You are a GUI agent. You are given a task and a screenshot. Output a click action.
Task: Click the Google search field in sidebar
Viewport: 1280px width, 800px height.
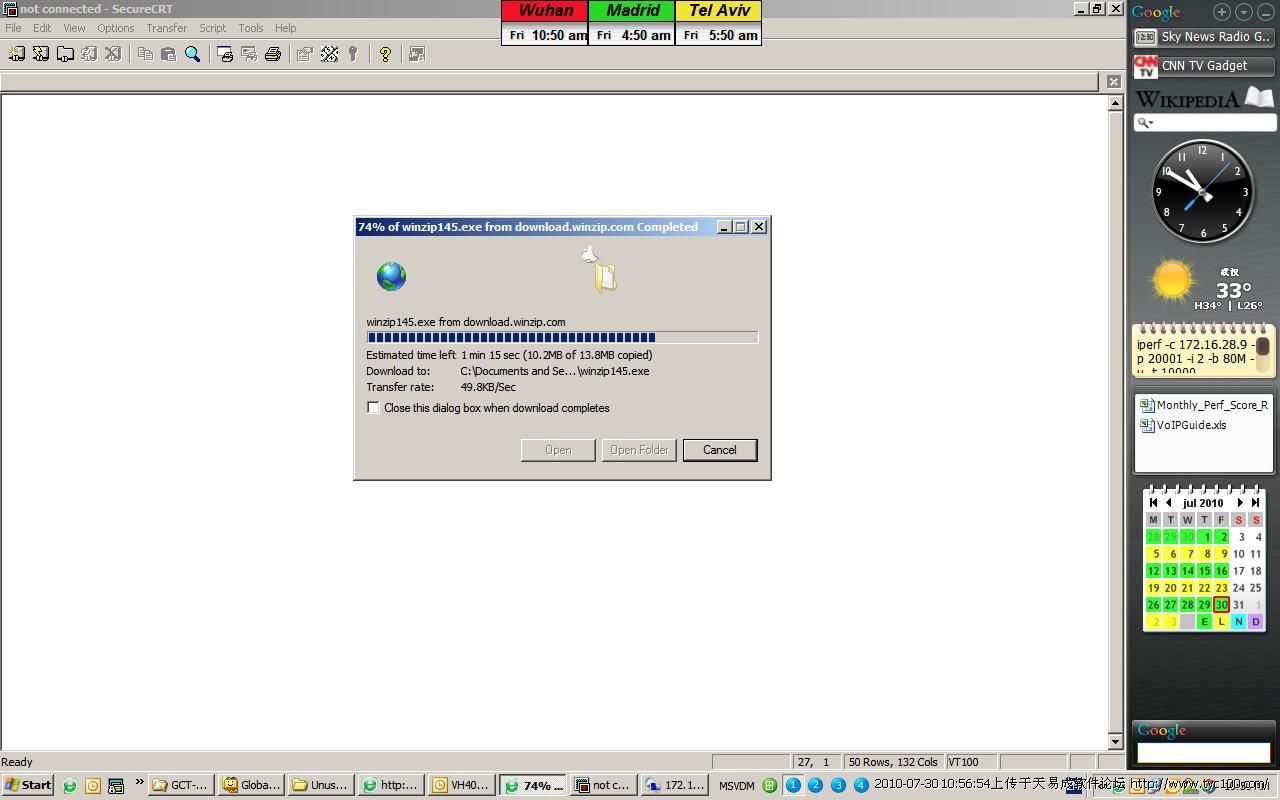(x=1203, y=752)
